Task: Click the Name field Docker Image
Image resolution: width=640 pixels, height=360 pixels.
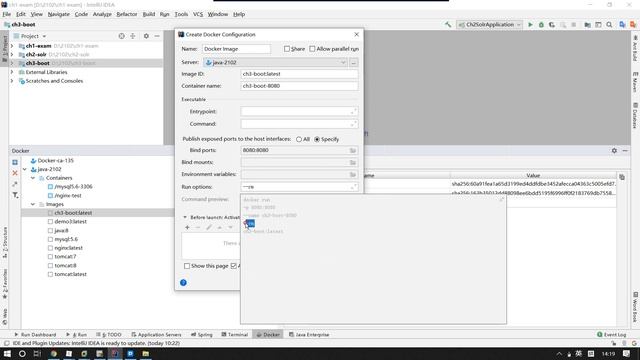Action: (236, 49)
